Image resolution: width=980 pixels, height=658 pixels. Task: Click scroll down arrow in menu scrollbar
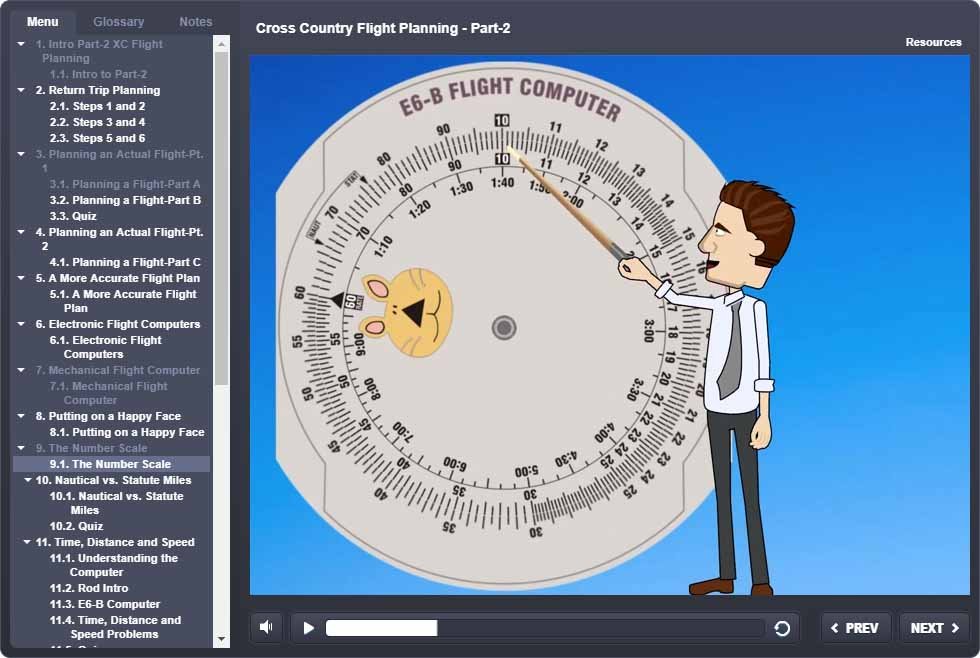click(221, 638)
